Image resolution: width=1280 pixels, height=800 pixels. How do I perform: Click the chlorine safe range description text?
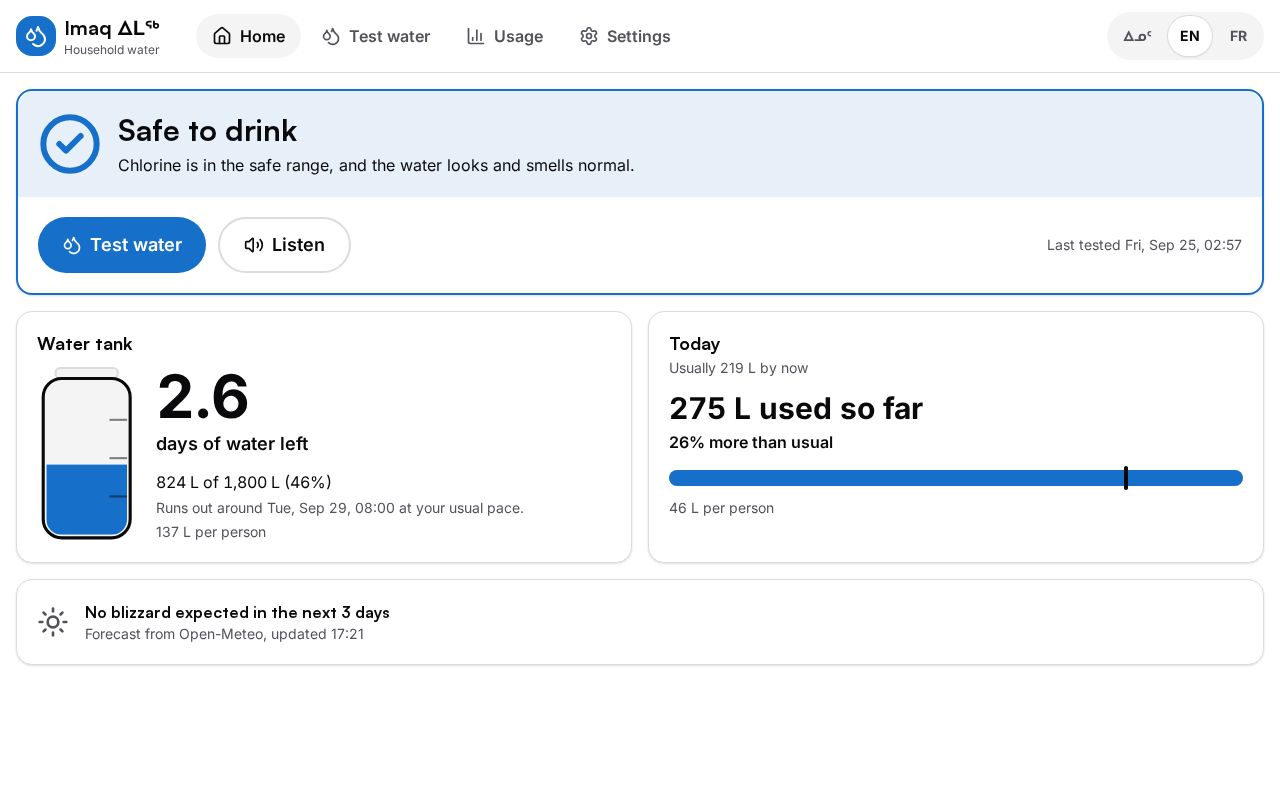tap(376, 165)
